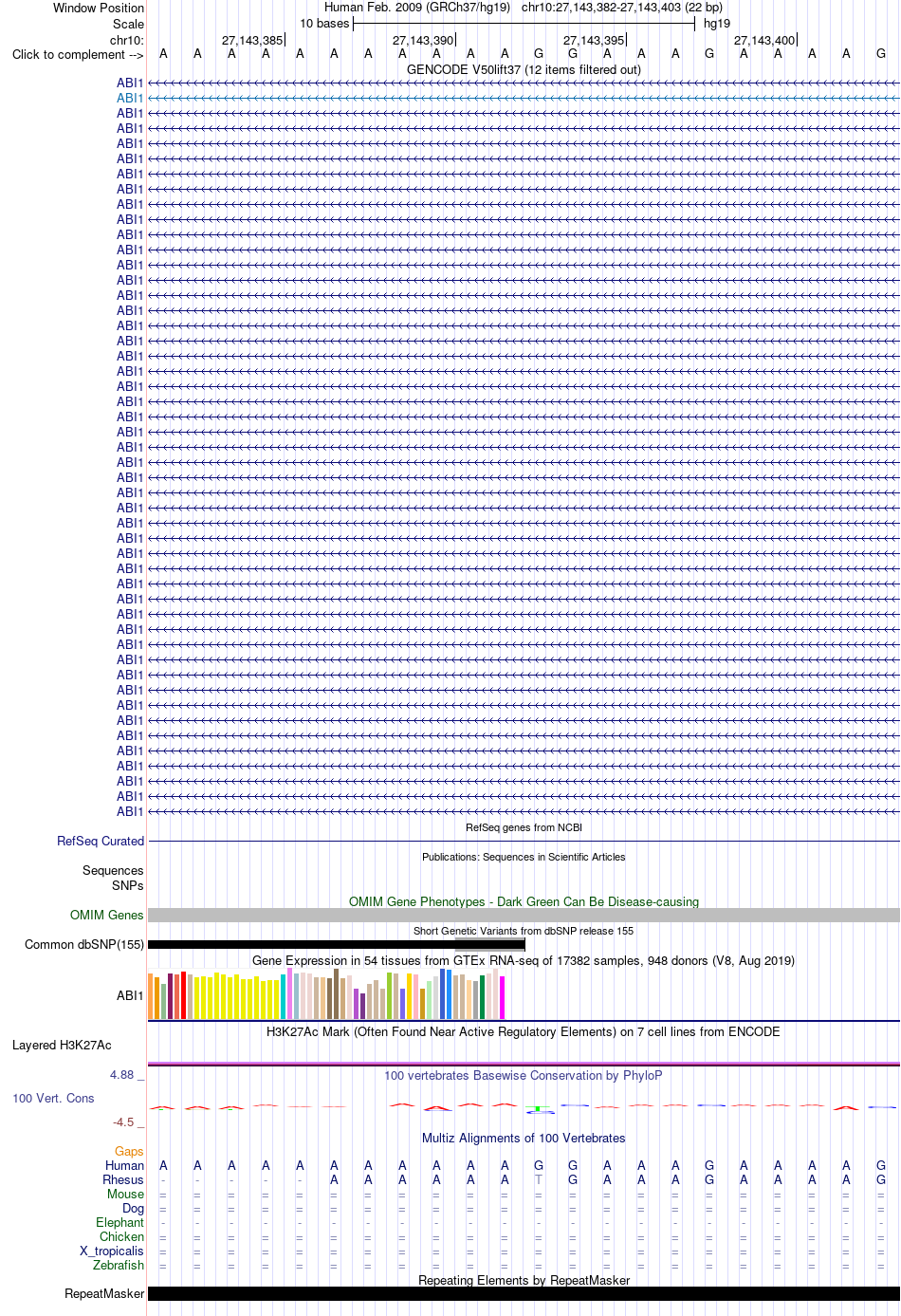Select the X_tropicalis alignment row label
Screen dimensions: 901x1316
(112, 1251)
